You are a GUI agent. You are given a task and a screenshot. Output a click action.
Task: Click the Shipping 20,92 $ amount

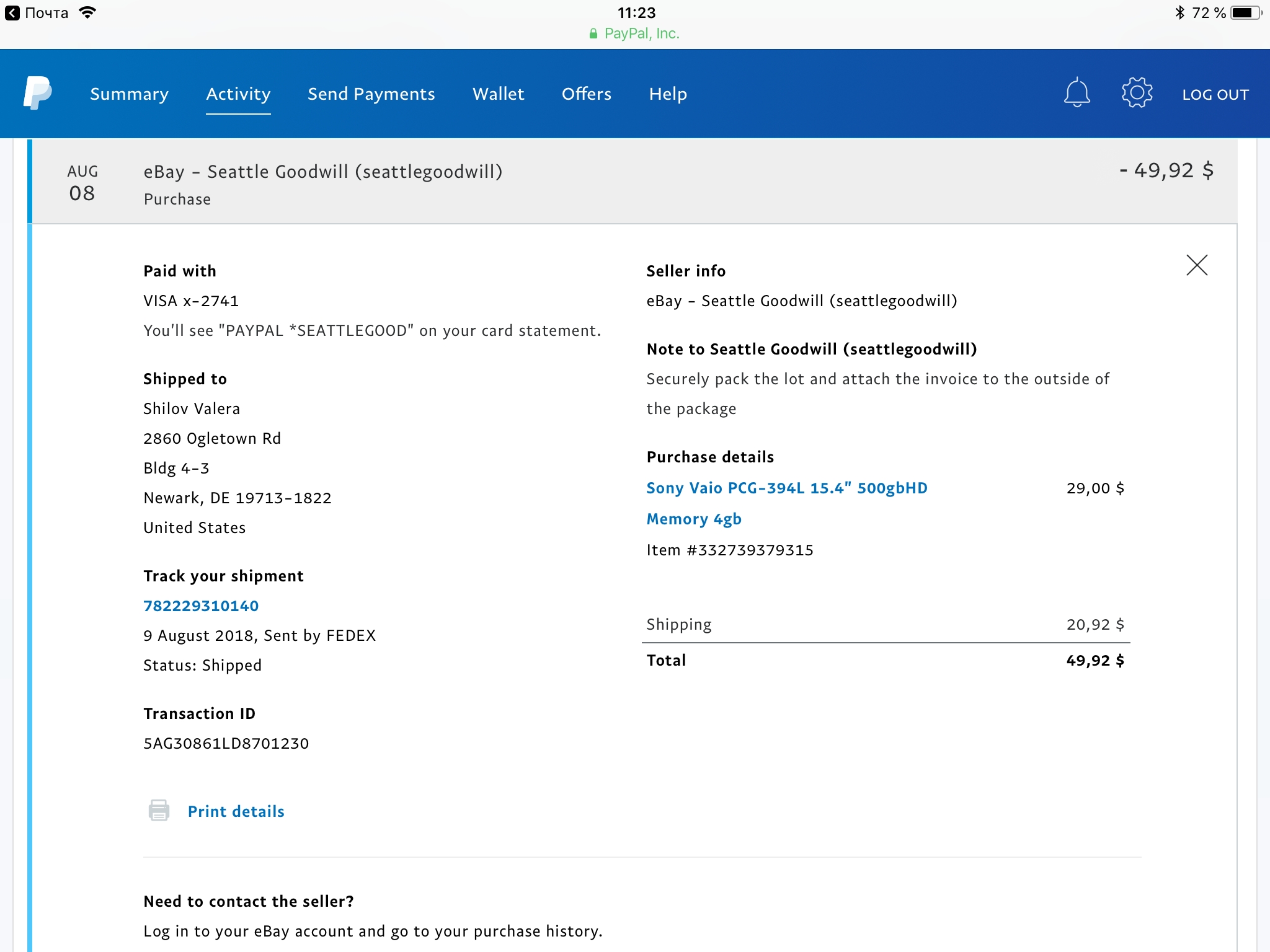tap(1095, 624)
